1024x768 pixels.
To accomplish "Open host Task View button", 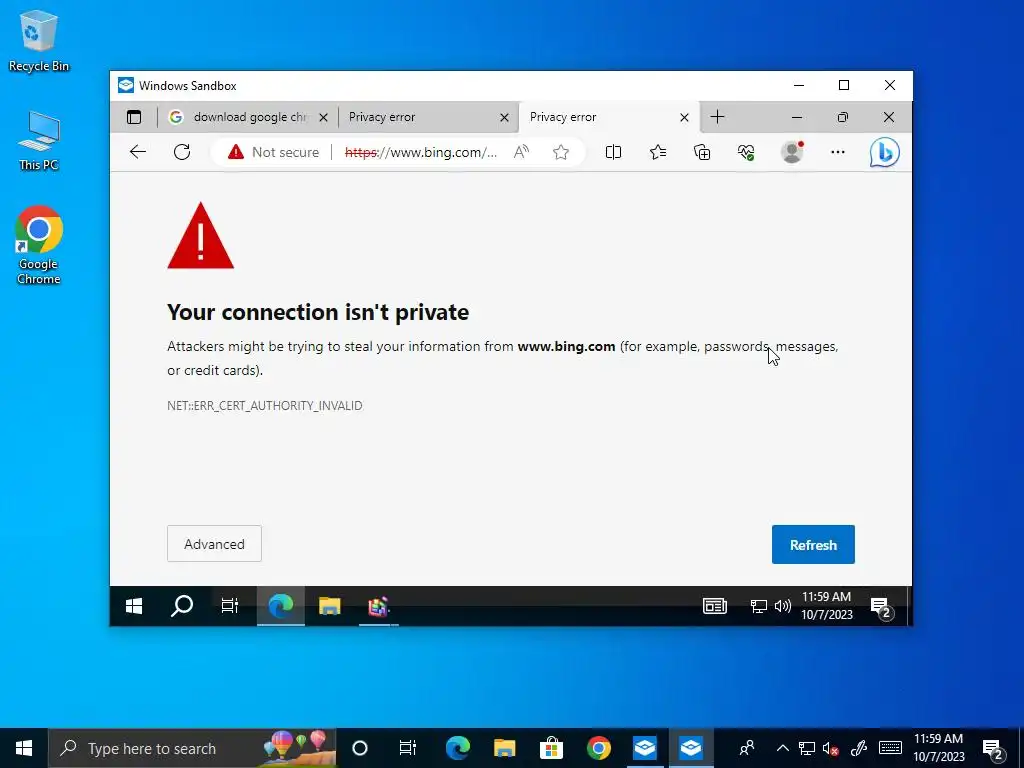I will coord(408,748).
